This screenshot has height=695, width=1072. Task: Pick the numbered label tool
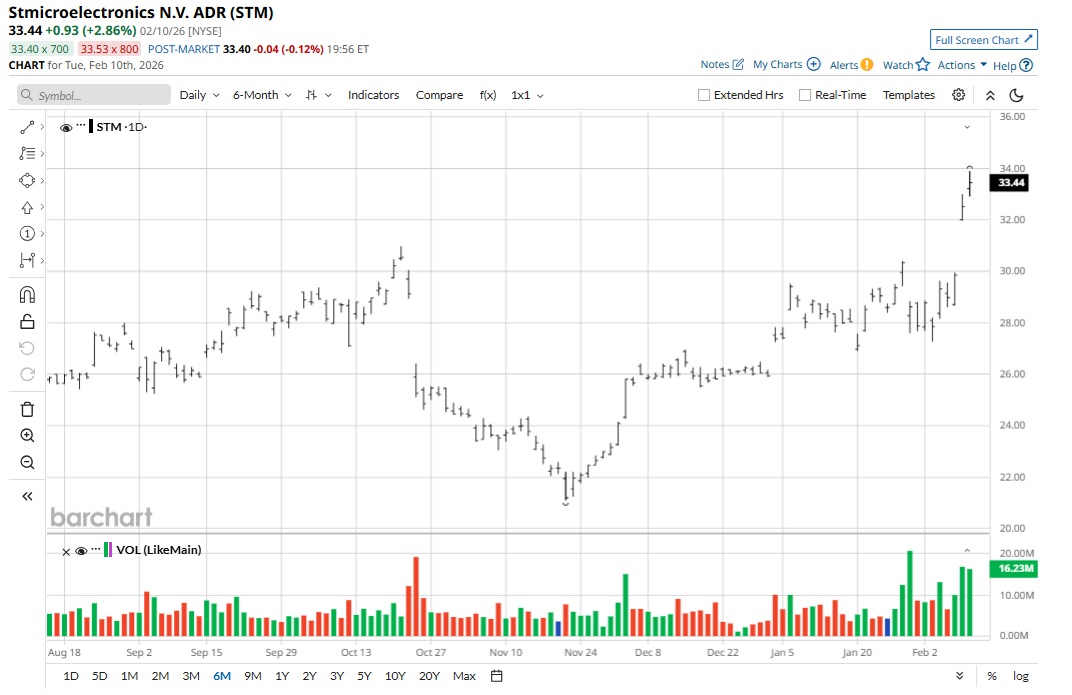click(x=27, y=234)
